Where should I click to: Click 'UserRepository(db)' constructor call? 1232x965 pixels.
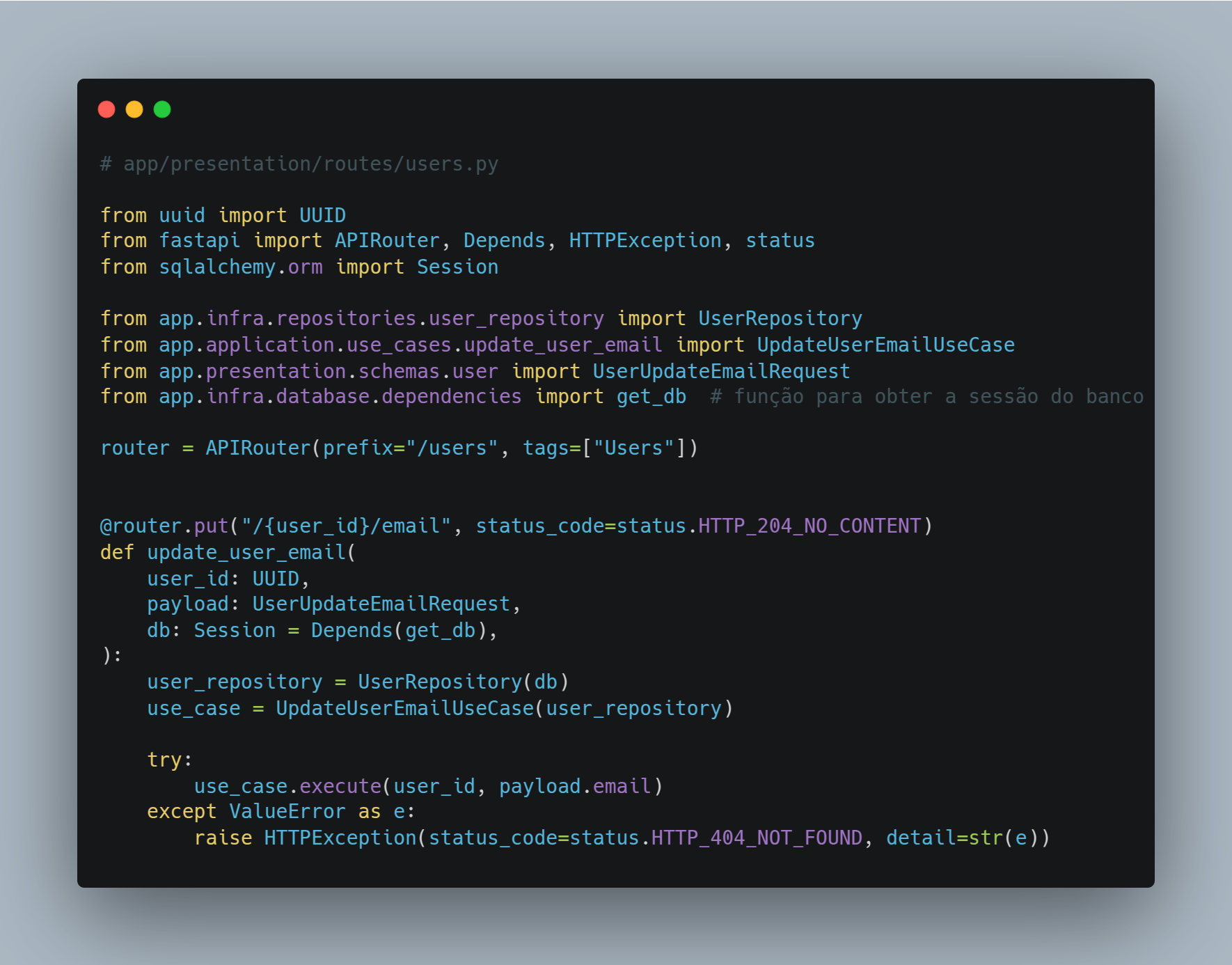tap(464, 682)
